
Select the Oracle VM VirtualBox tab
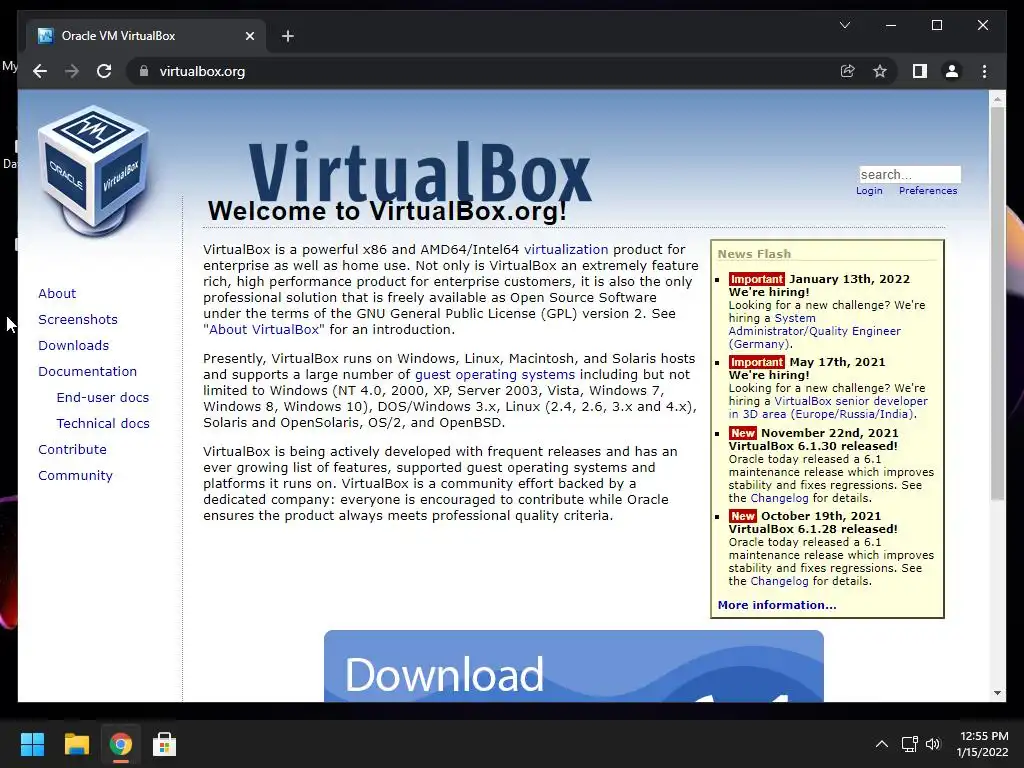146,36
